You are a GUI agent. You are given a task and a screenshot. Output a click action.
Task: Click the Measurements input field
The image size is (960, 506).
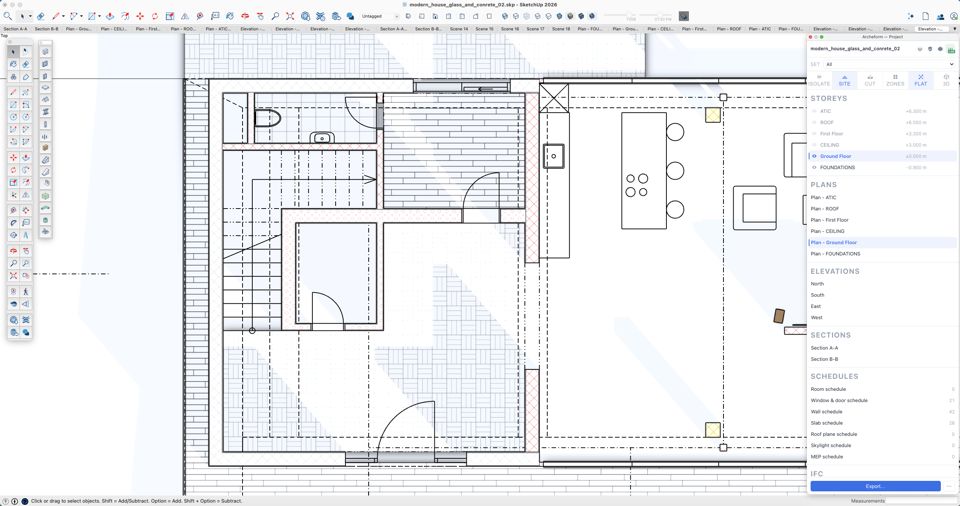pos(921,501)
